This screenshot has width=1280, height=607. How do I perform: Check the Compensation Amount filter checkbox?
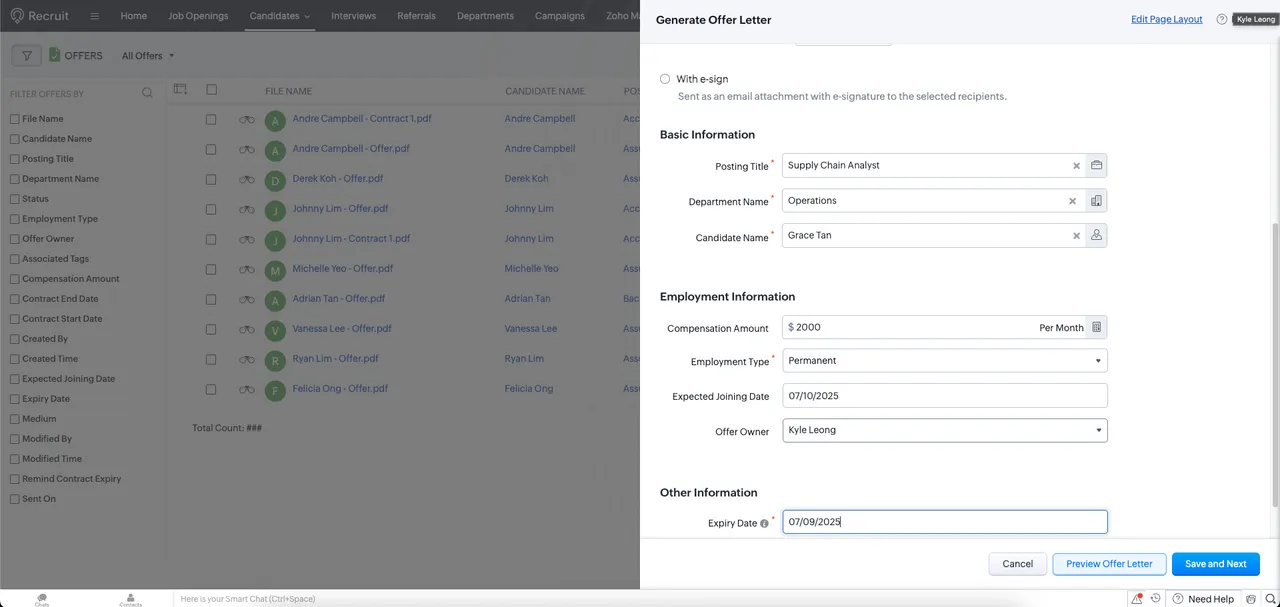(x=14, y=279)
